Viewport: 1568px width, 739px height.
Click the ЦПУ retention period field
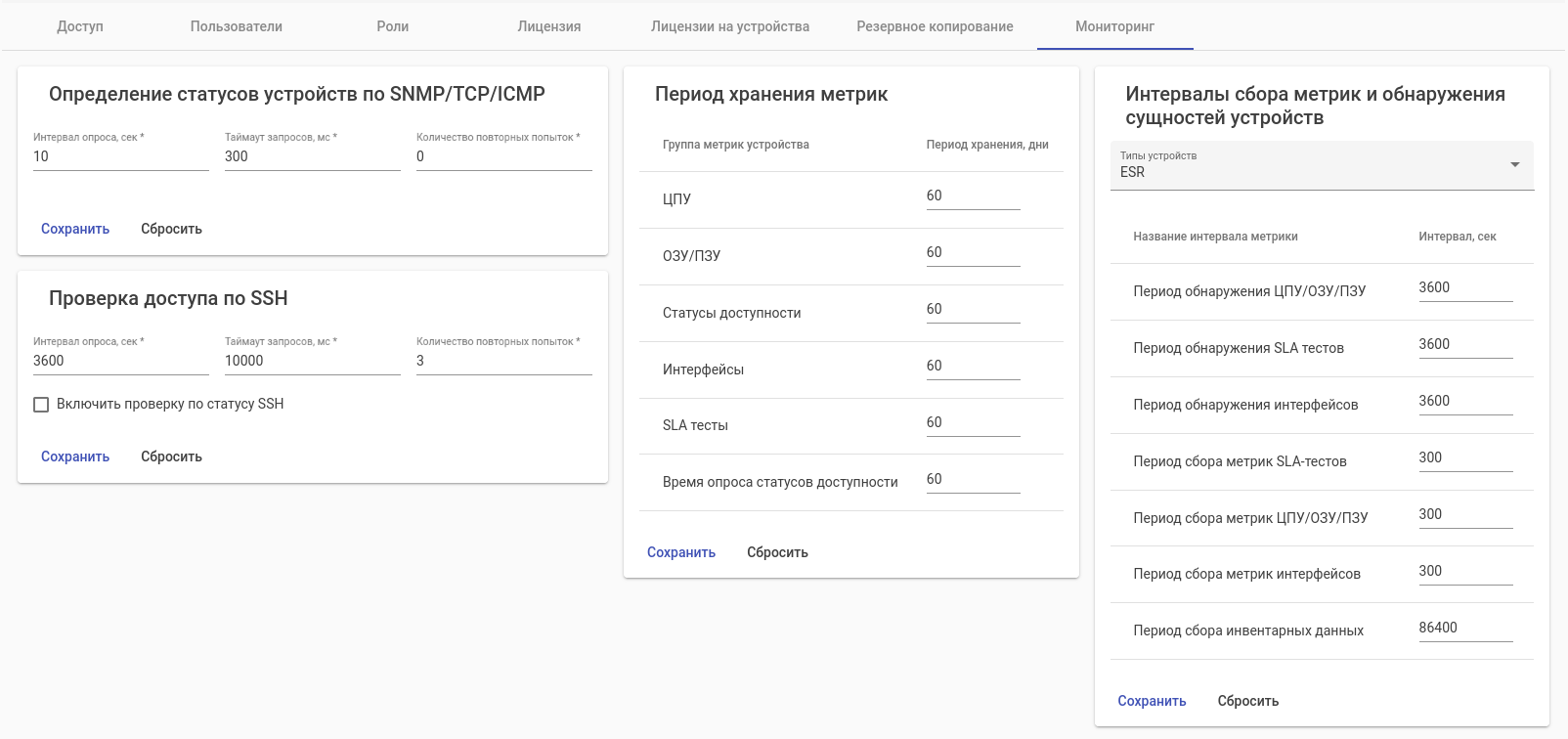(x=973, y=196)
